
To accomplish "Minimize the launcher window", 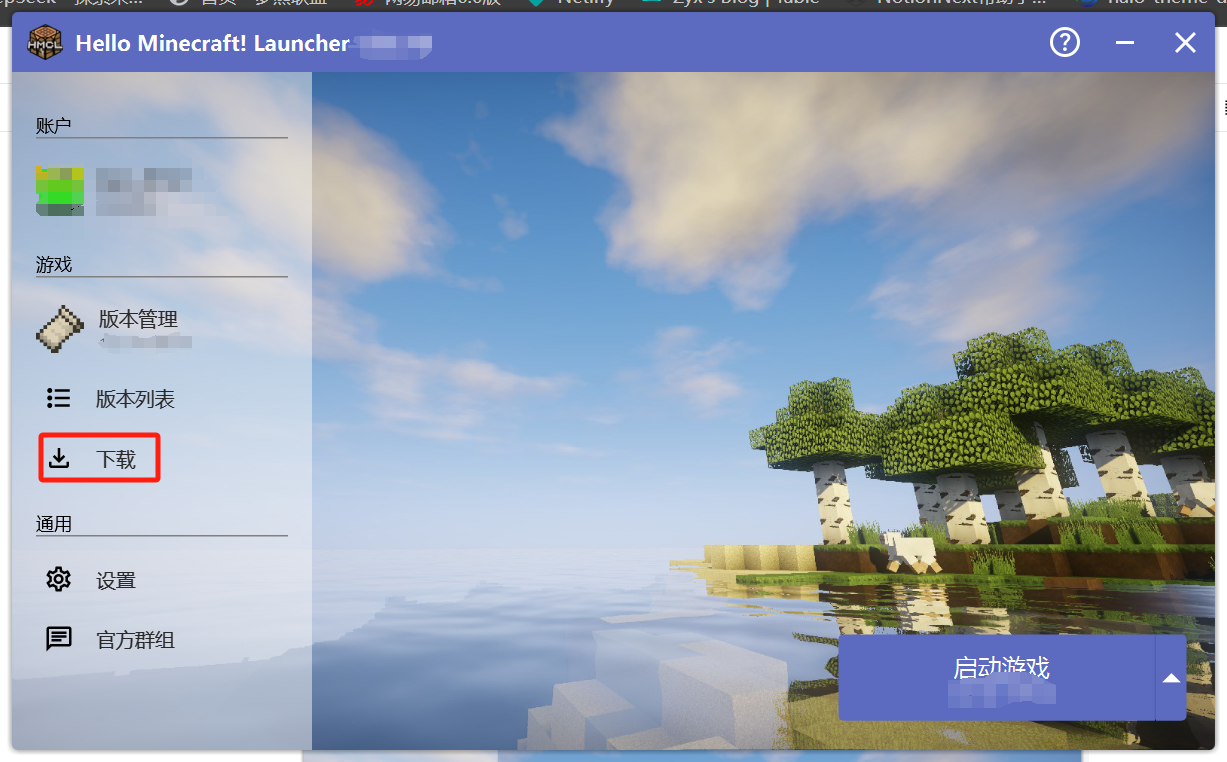I will tap(1125, 43).
